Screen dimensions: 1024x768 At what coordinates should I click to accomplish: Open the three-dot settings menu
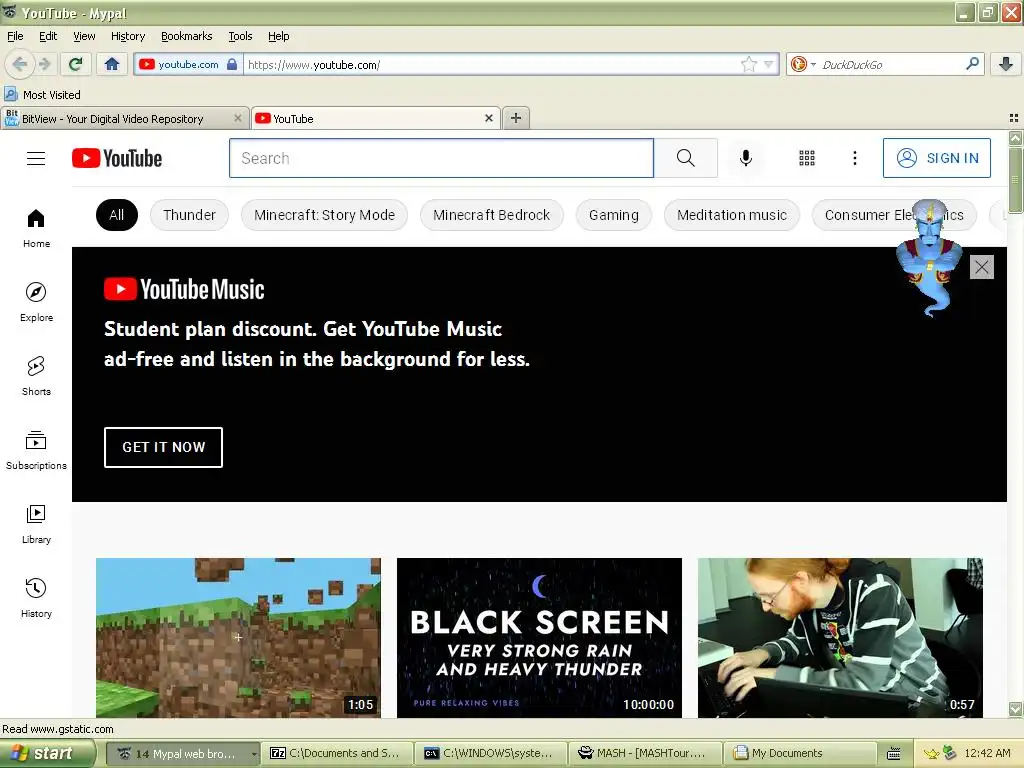click(854, 158)
